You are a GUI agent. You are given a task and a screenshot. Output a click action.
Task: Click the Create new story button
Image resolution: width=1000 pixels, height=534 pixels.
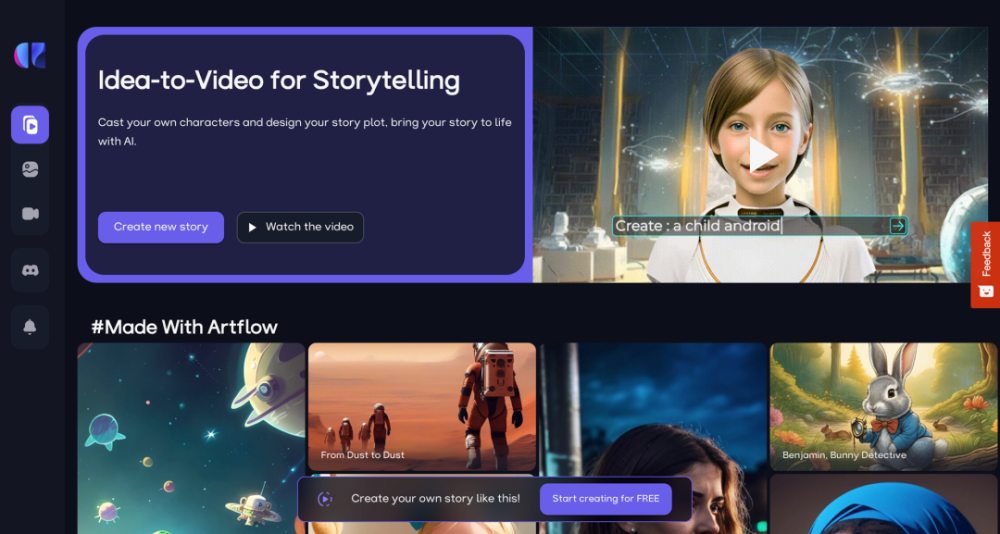(161, 227)
